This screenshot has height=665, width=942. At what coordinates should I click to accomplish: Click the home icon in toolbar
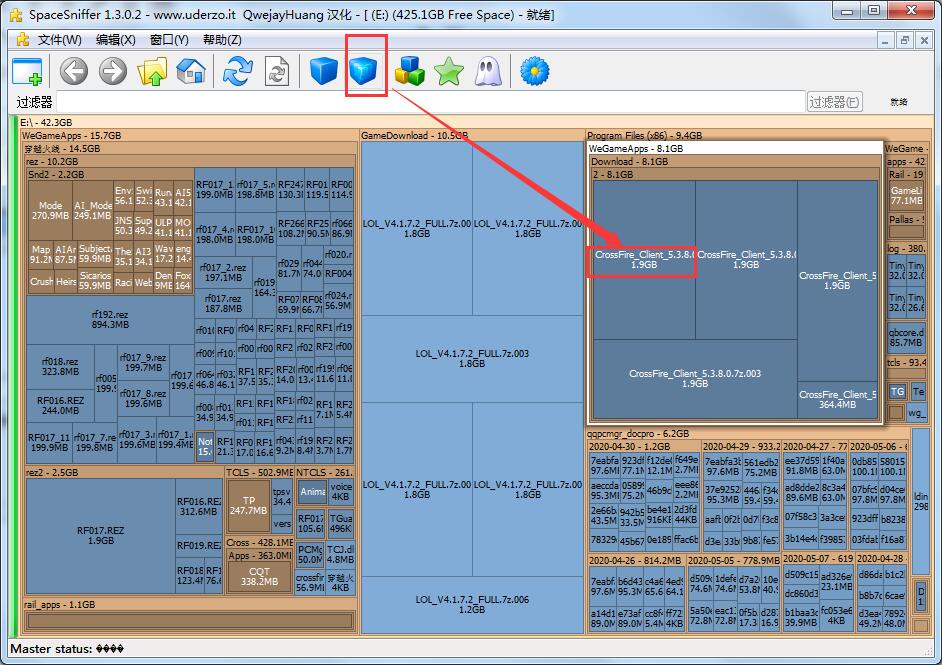(x=191, y=71)
